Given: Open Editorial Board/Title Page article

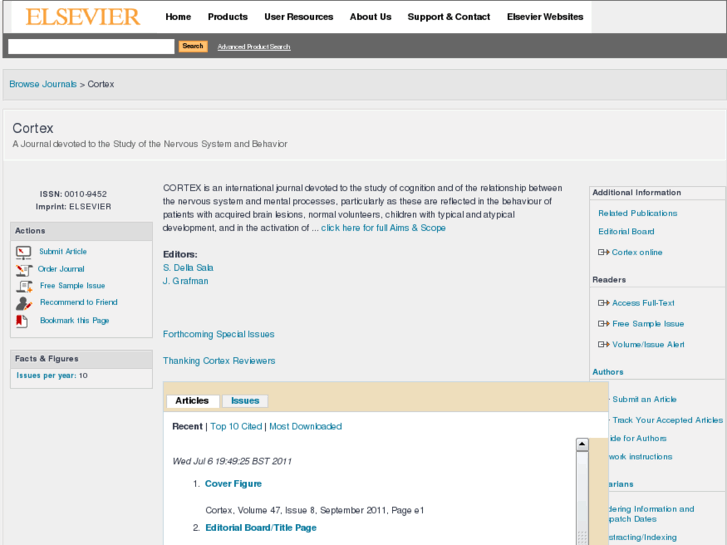Looking at the screenshot, I should (261, 528).
